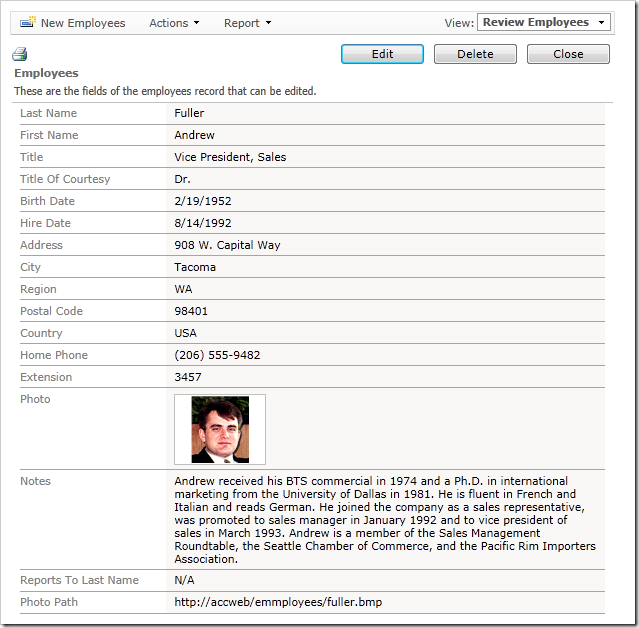This screenshot has height=628, width=639.
Task: Click the Delete button
Action: click(475, 54)
